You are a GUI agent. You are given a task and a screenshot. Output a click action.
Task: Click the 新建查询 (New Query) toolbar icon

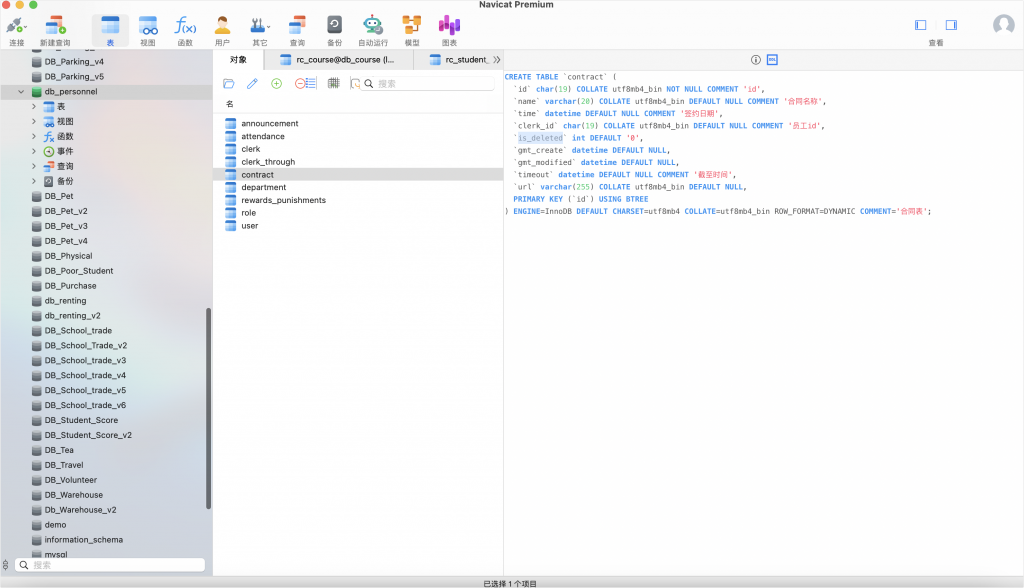tap(55, 25)
